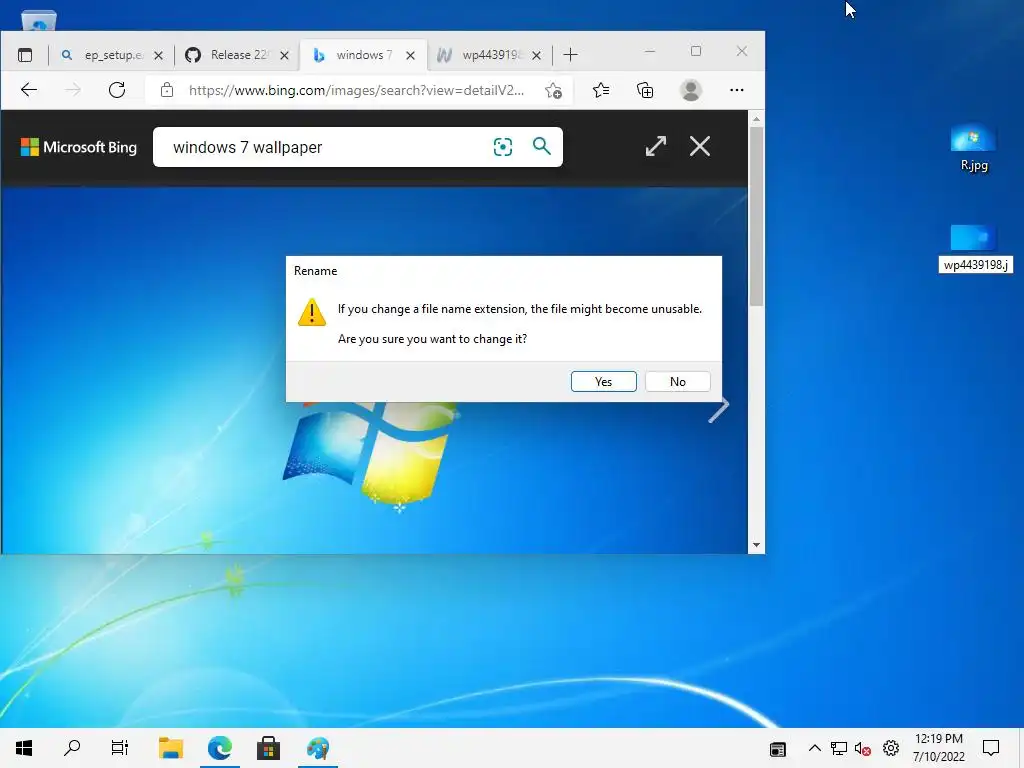
Task: Click the page vertical scrollbar thumb
Action: pyautogui.click(x=756, y=216)
